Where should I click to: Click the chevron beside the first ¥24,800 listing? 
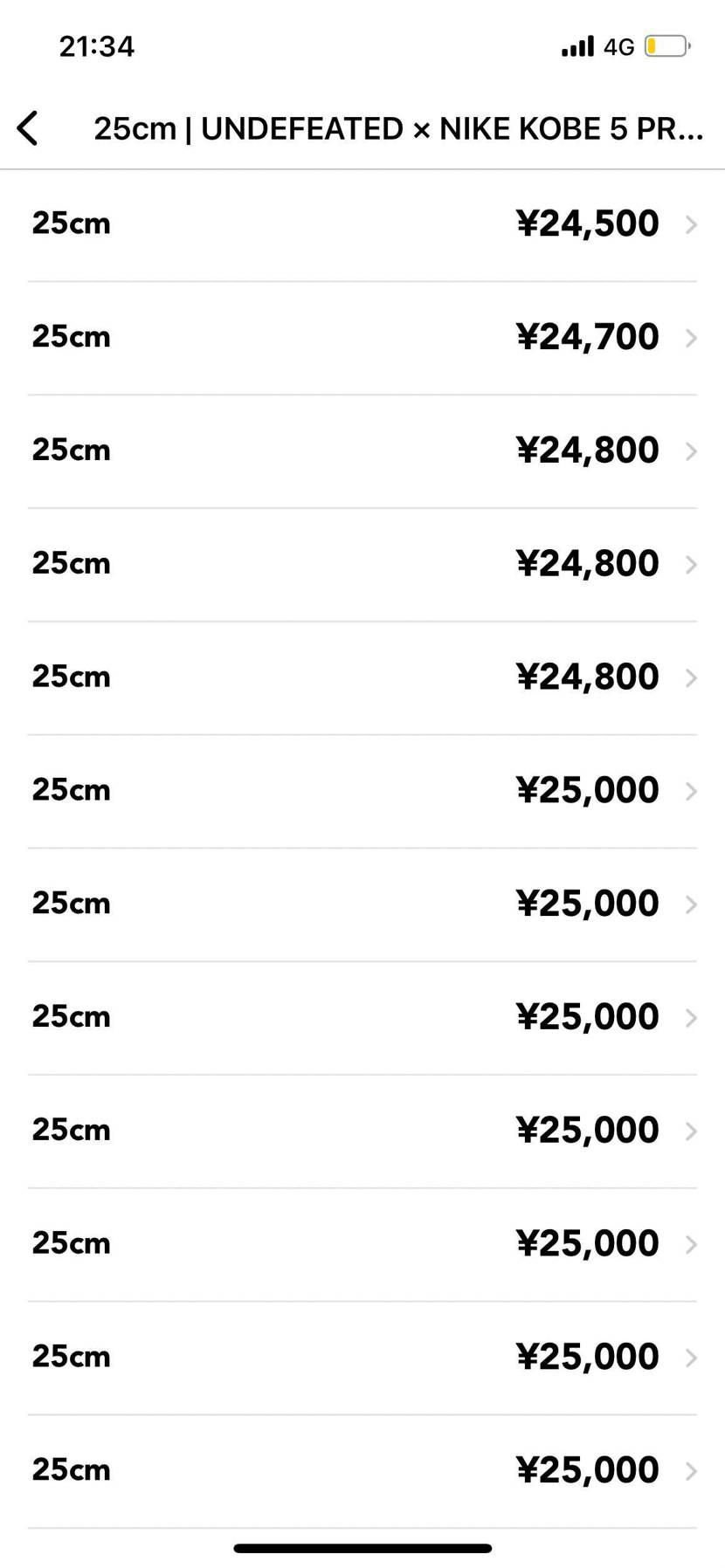click(691, 451)
